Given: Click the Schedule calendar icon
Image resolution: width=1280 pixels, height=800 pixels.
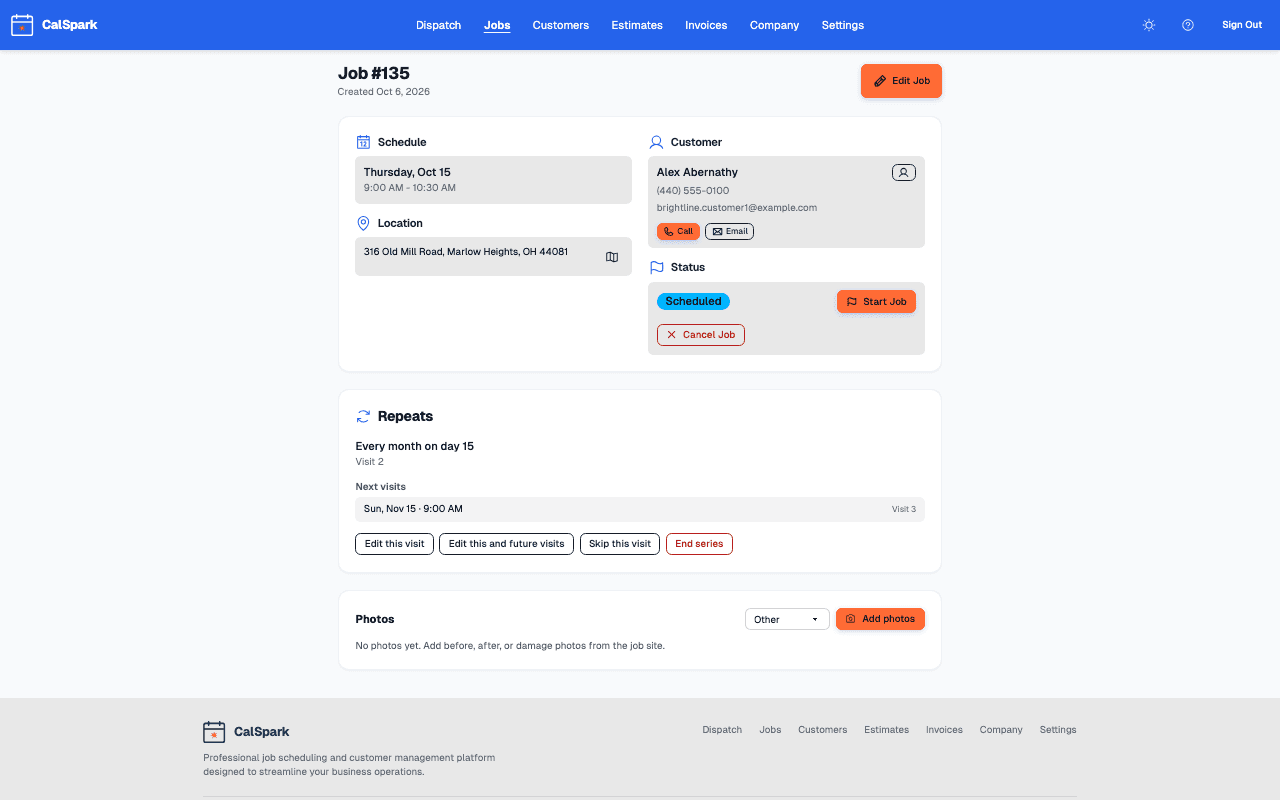Looking at the screenshot, I should [x=363, y=142].
